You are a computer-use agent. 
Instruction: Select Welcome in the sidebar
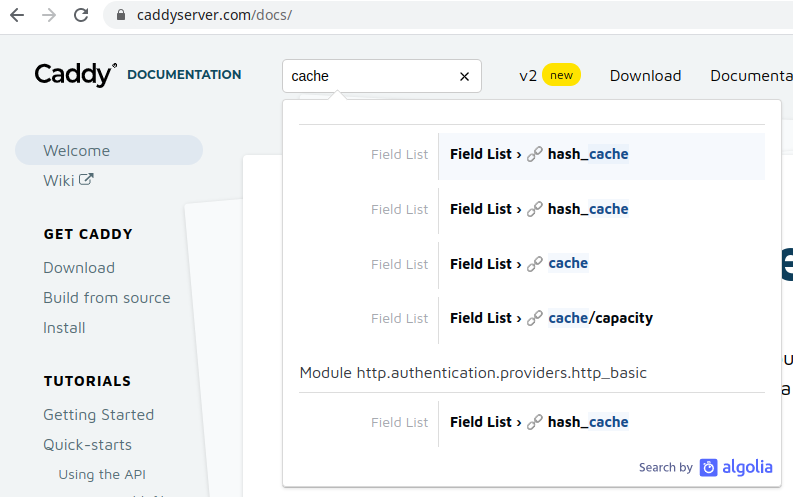point(109,150)
